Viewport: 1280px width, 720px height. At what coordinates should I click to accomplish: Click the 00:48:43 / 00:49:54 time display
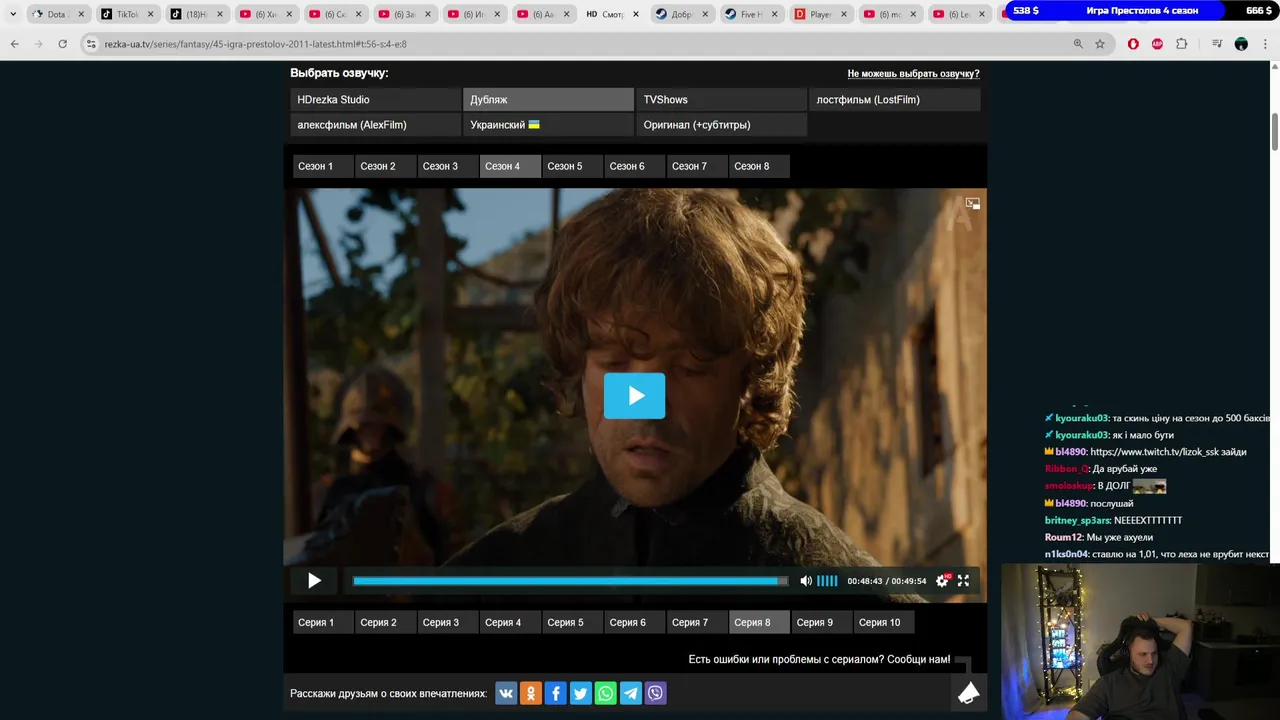887,581
